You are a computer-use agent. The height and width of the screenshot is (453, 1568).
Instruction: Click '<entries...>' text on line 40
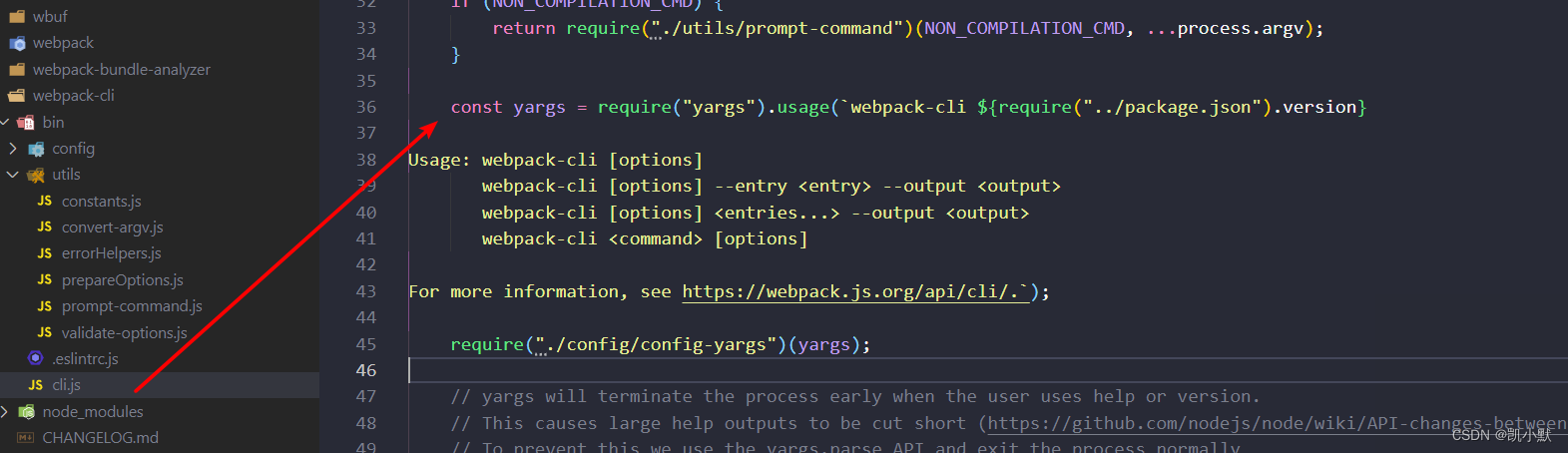(777, 213)
